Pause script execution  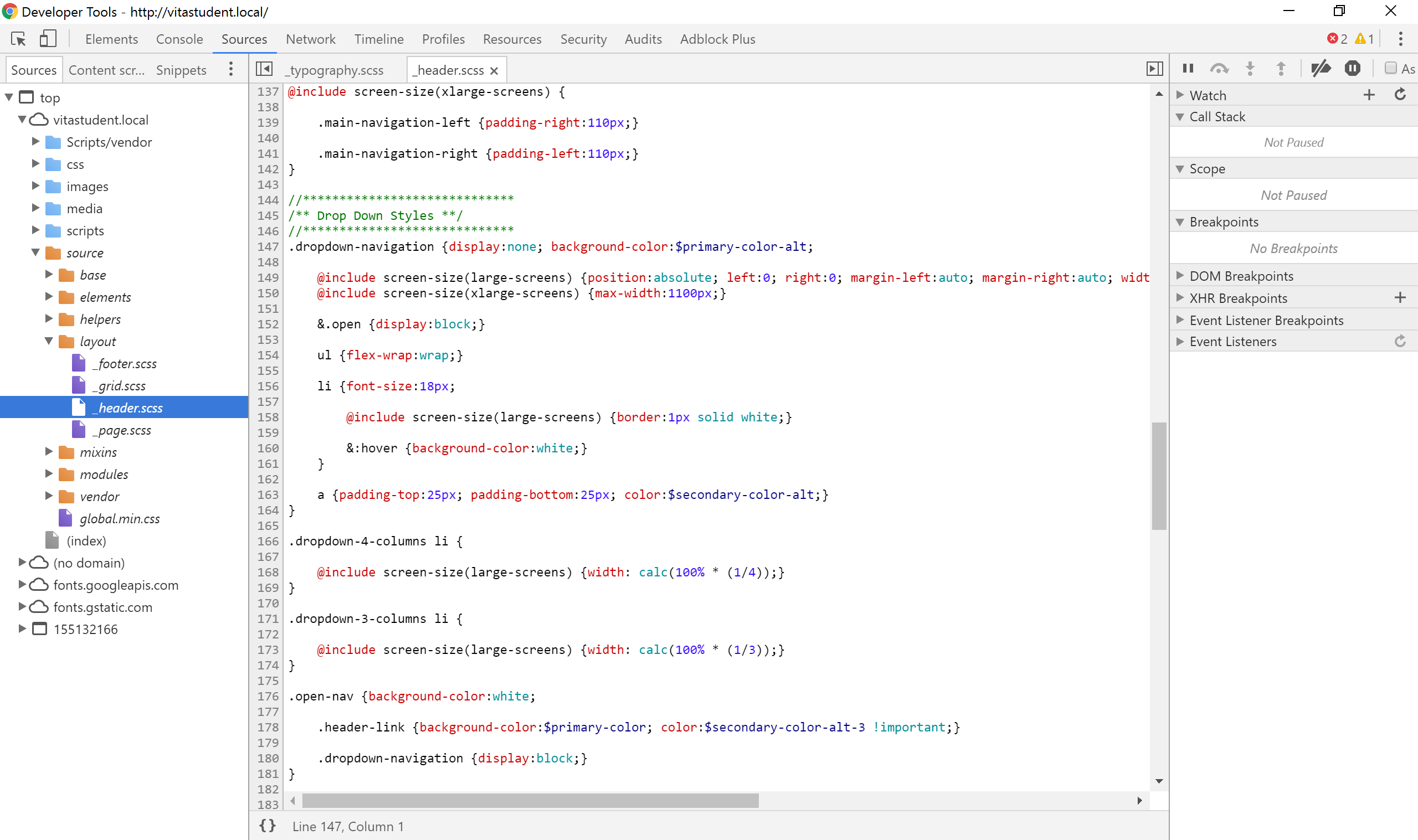point(1188,69)
